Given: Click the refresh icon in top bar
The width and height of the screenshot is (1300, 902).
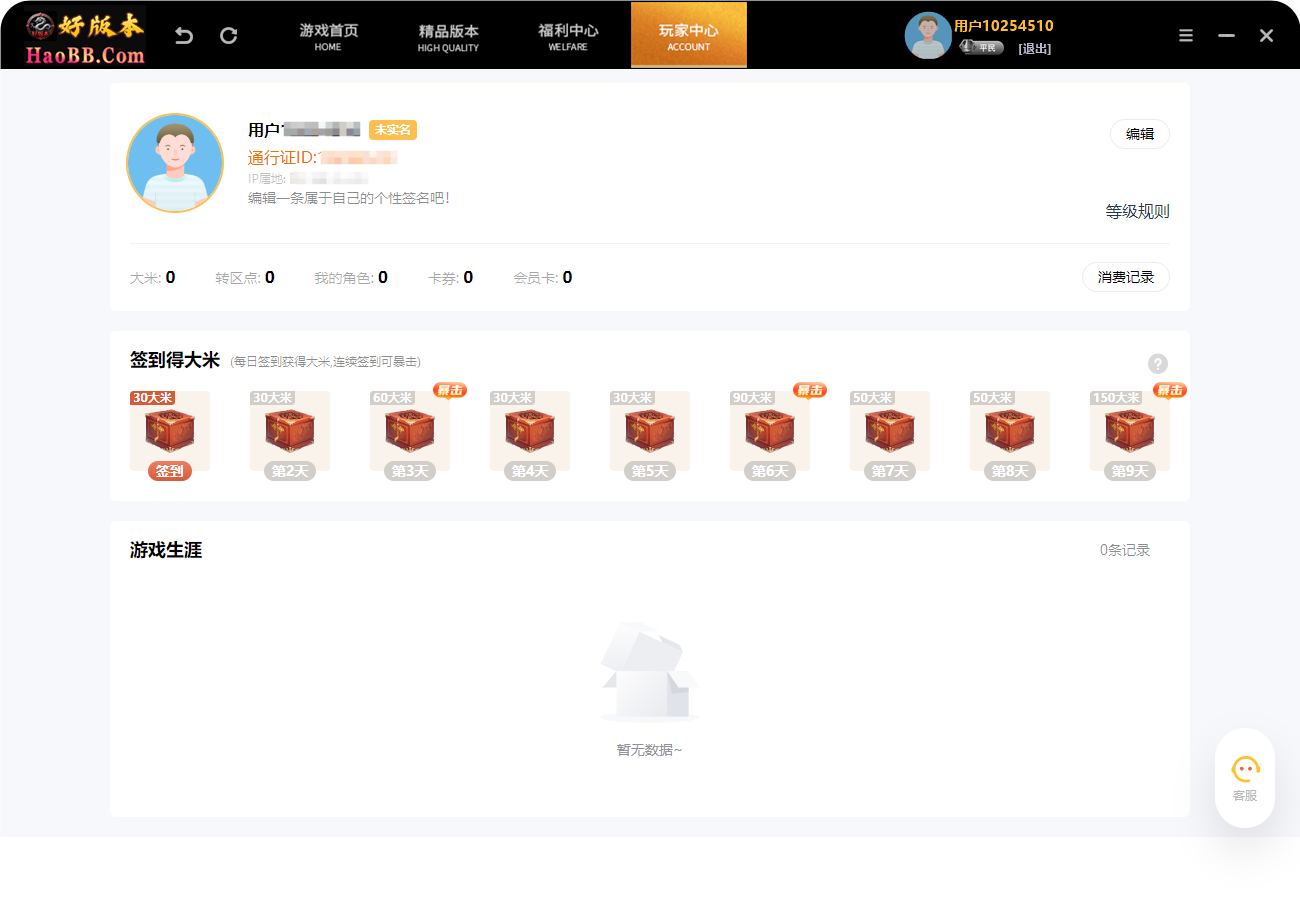Looking at the screenshot, I should (229, 36).
